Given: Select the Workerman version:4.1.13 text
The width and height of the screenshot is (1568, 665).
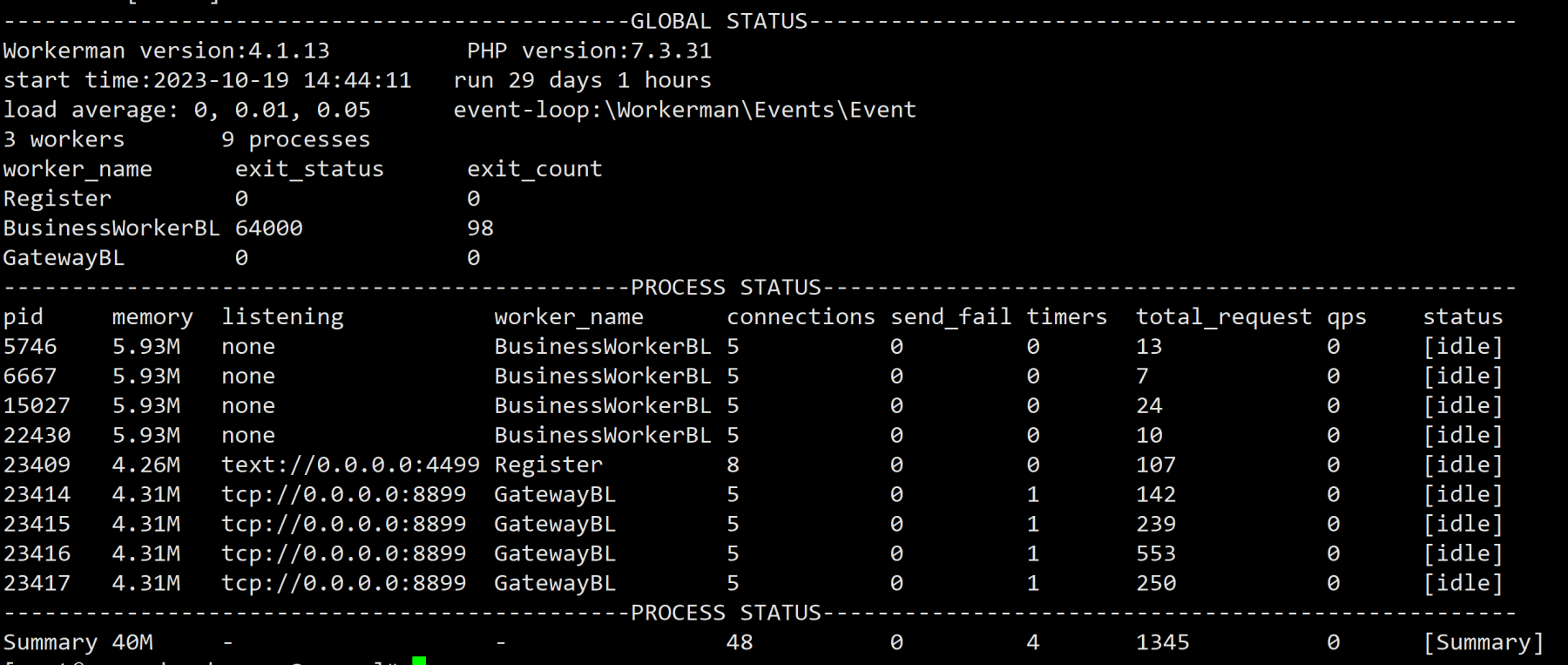Looking at the screenshot, I should pyautogui.click(x=166, y=51).
